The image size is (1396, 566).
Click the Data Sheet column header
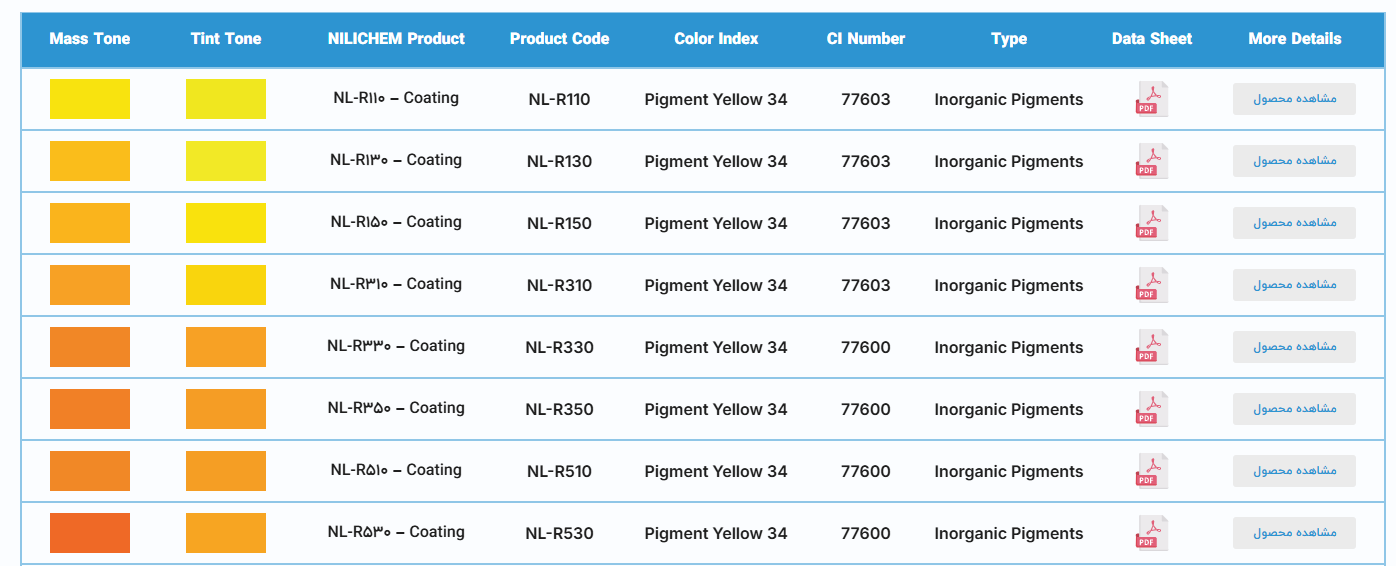pyautogui.click(x=1152, y=39)
